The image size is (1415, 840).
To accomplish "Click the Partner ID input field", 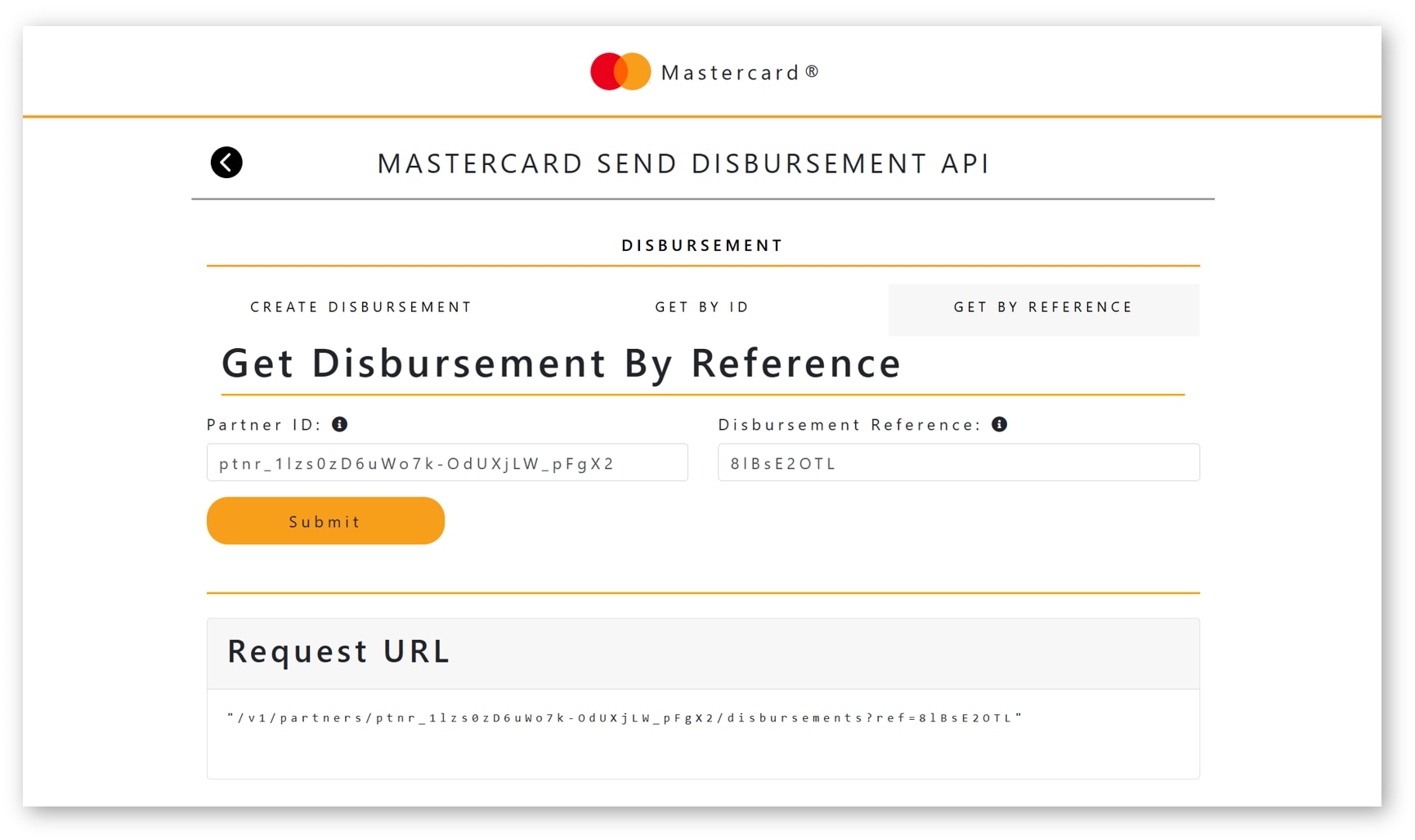I will point(446,462).
